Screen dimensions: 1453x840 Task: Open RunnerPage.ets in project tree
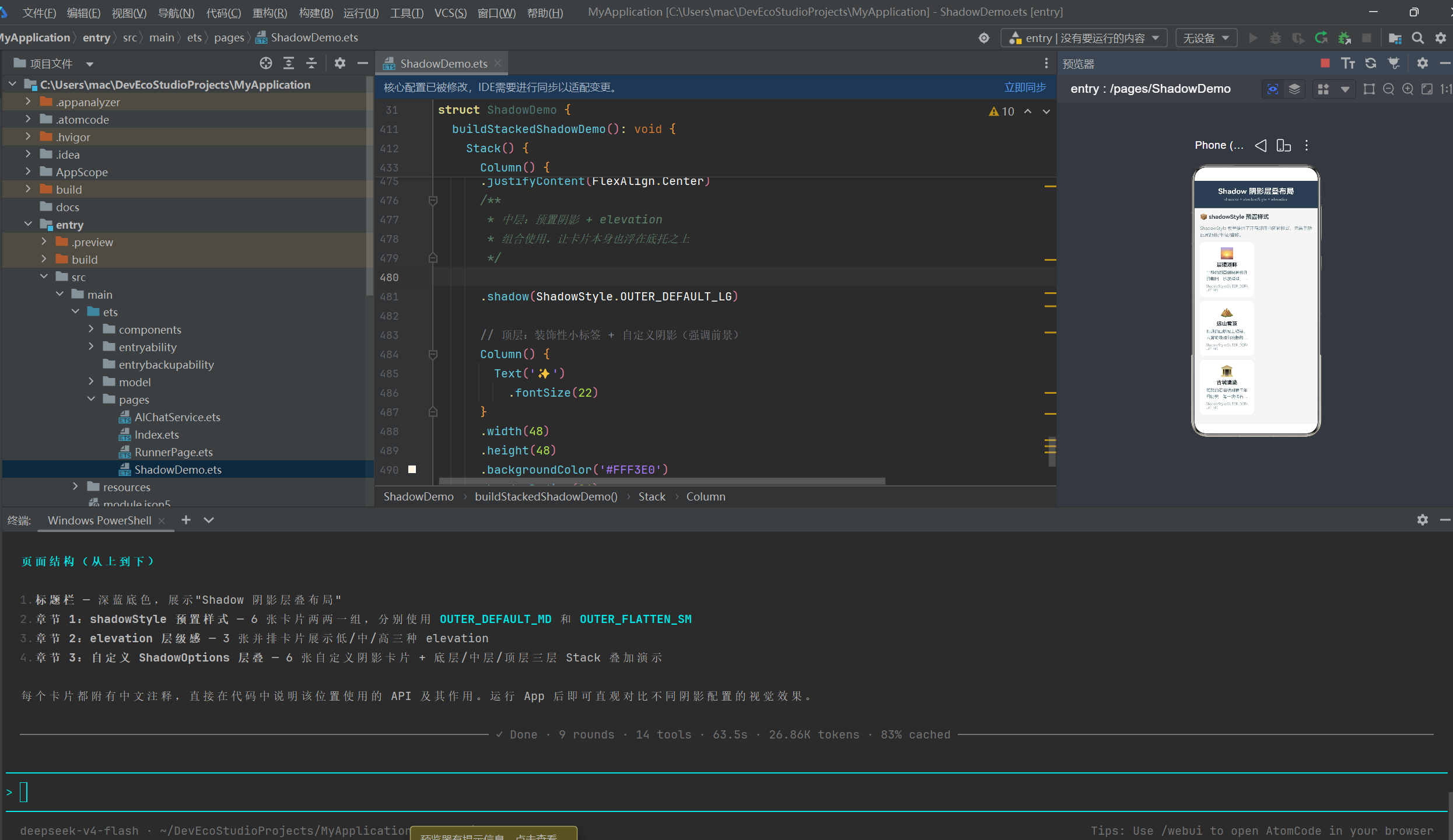[x=173, y=452]
